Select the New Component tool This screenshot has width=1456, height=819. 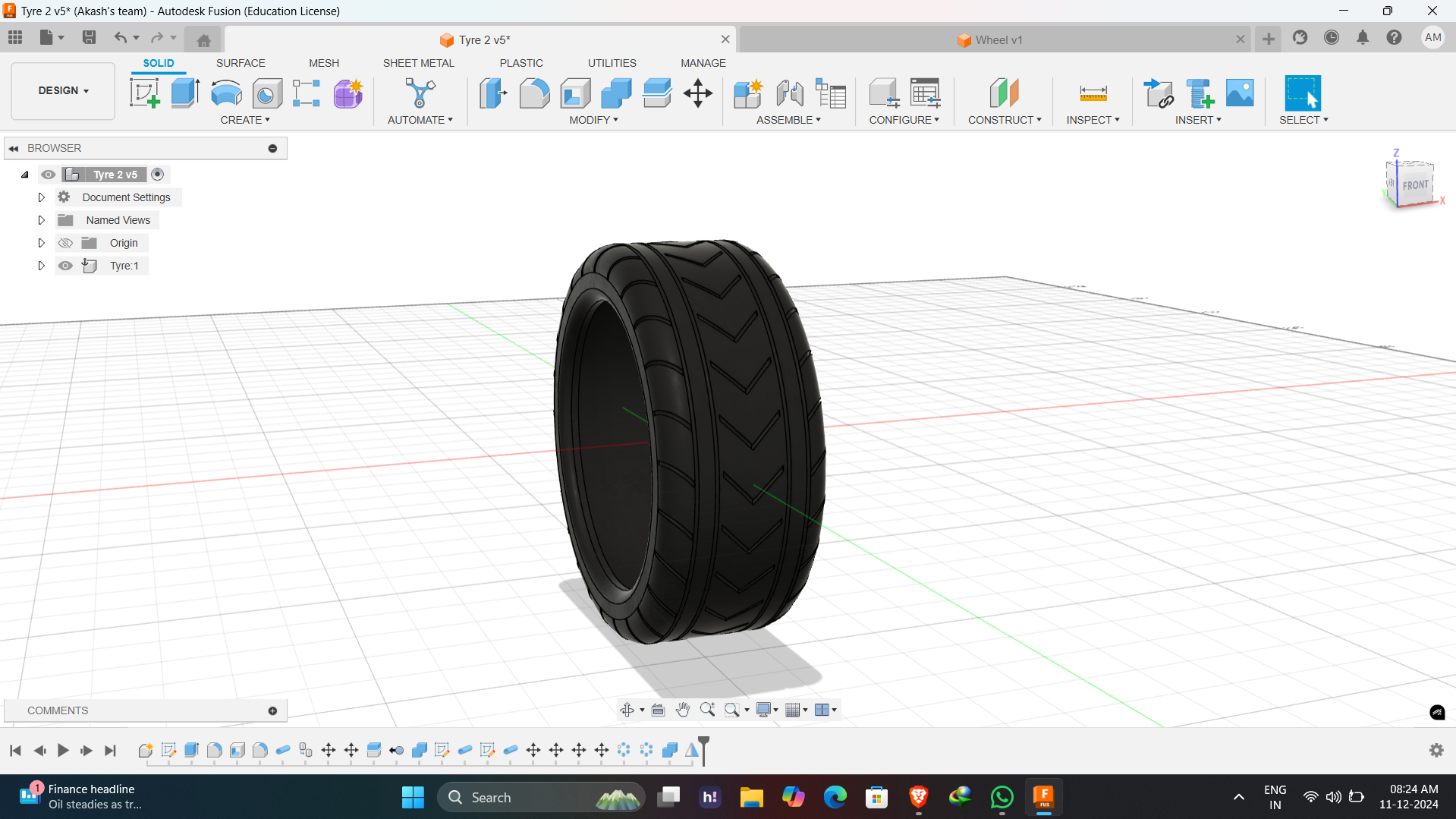[x=748, y=93]
